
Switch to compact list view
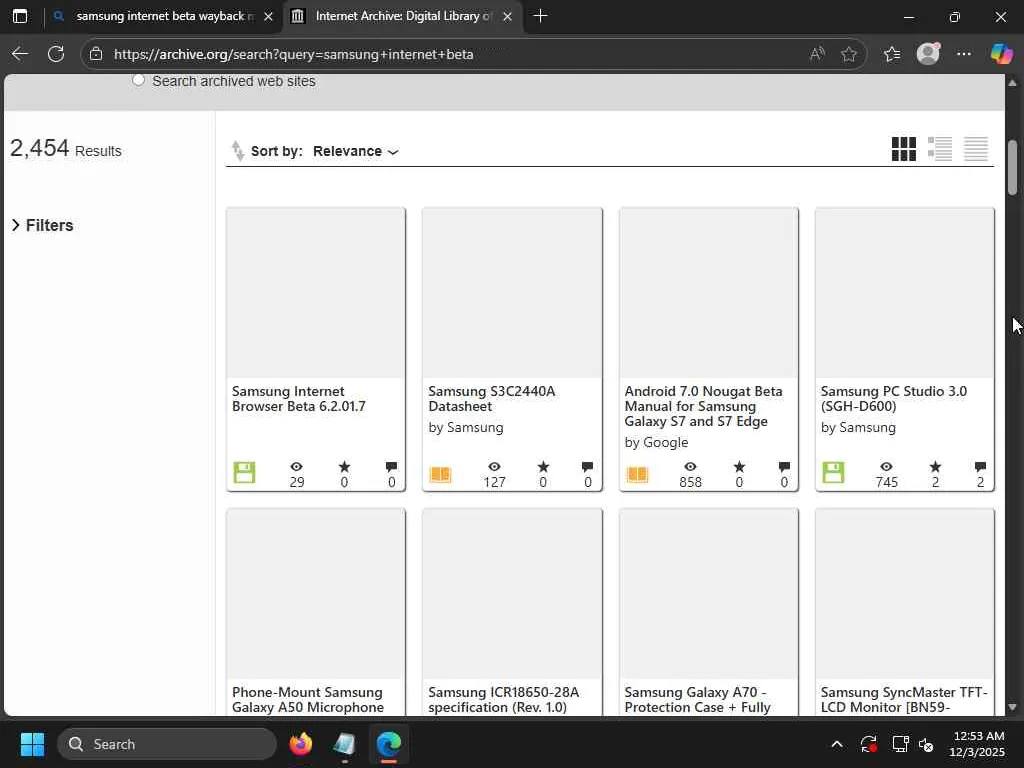click(x=976, y=149)
